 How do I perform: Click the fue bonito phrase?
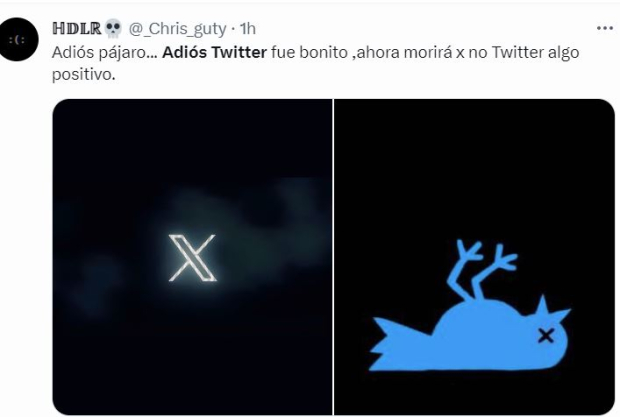pos(309,52)
